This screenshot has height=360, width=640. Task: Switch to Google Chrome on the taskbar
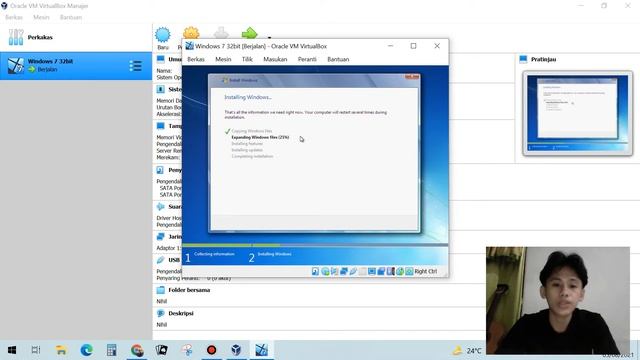pos(137,350)
